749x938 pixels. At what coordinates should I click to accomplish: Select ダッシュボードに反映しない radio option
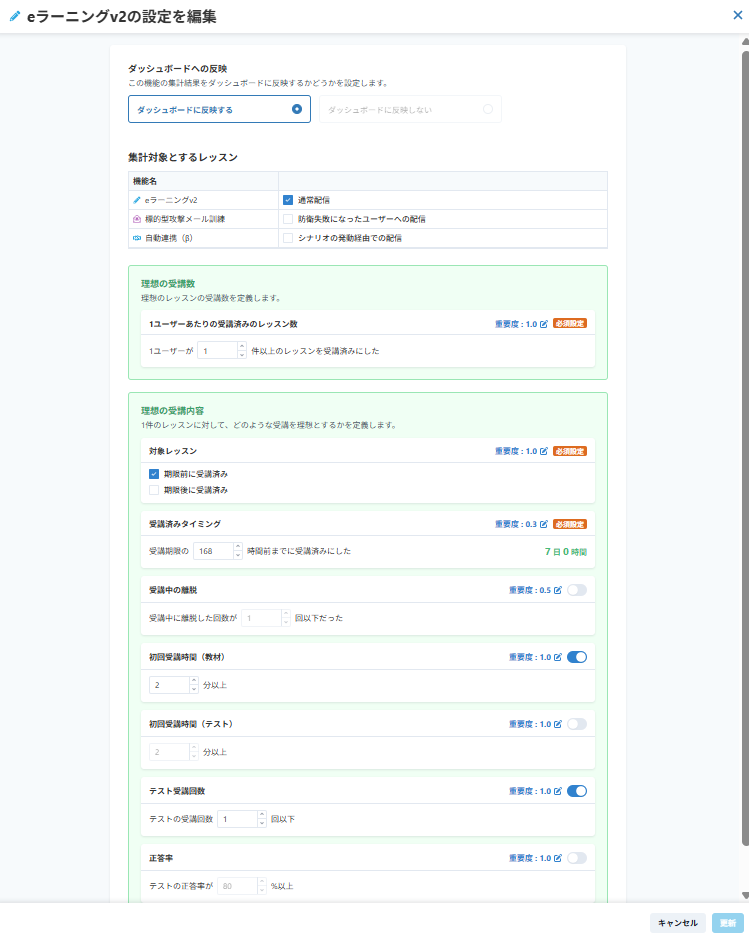(x=410, y=109)
